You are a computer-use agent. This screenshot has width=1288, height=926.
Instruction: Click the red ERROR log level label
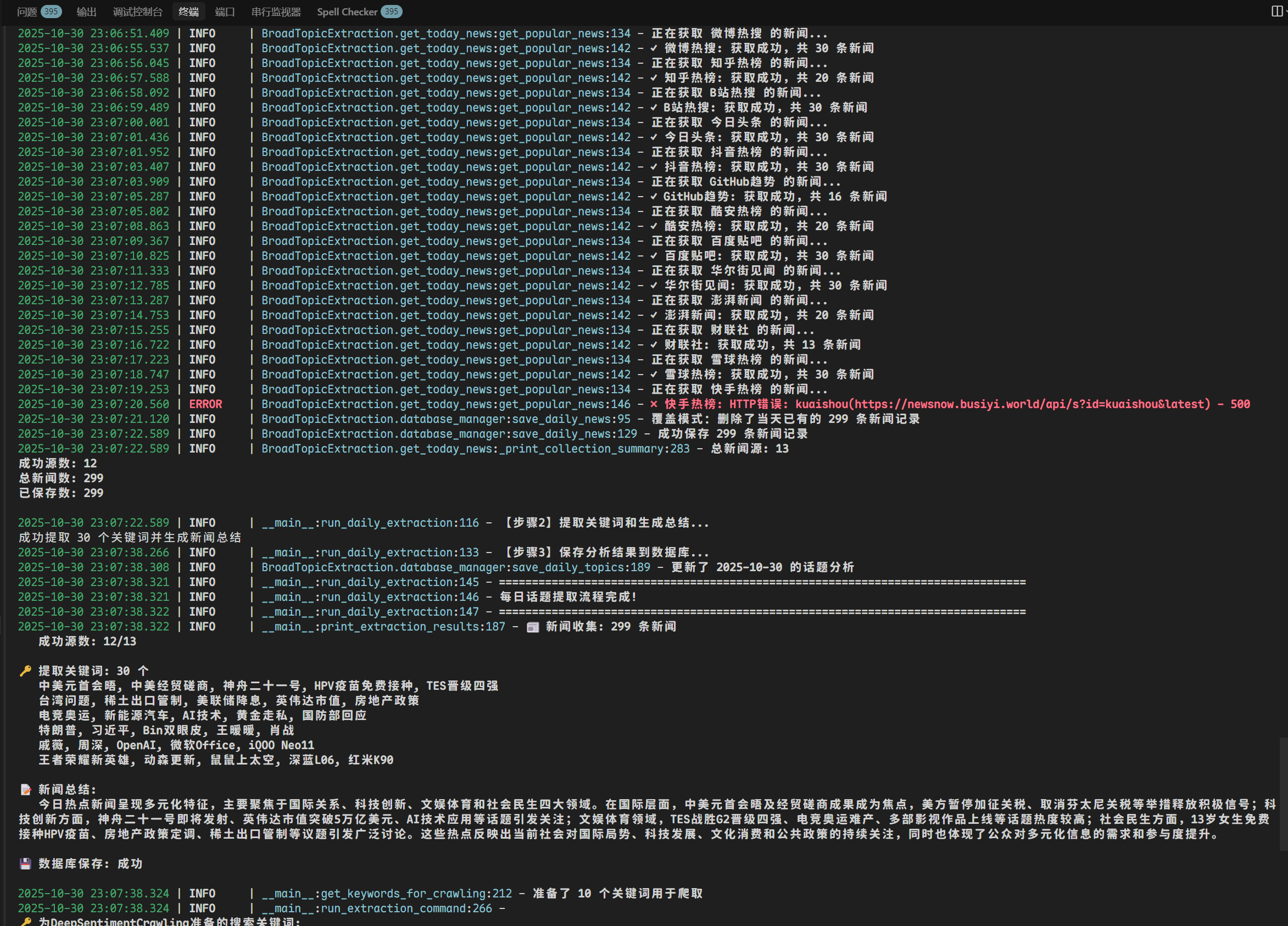205,404
